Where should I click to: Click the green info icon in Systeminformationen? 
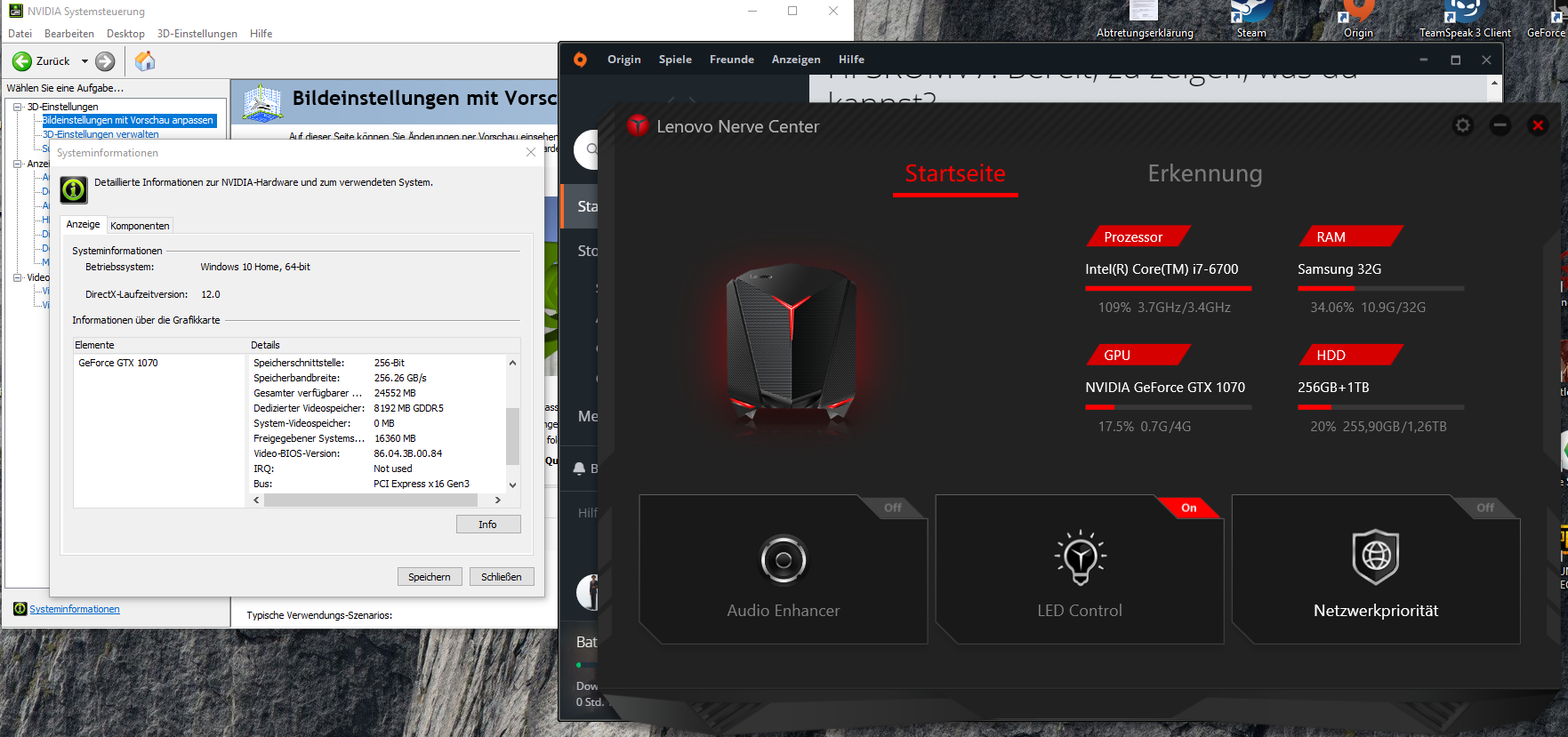pos(74,189)
